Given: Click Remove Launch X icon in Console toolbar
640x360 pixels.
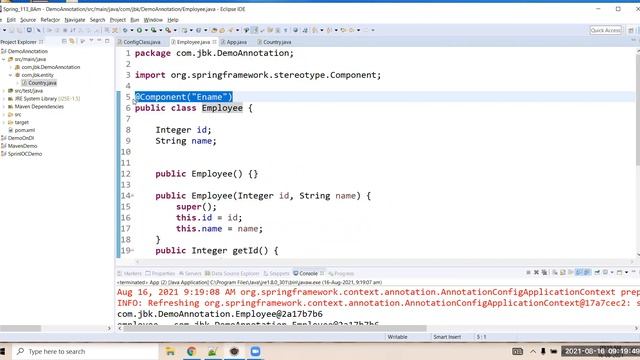Looking at the screenshot, I should [x=536, y=272].
